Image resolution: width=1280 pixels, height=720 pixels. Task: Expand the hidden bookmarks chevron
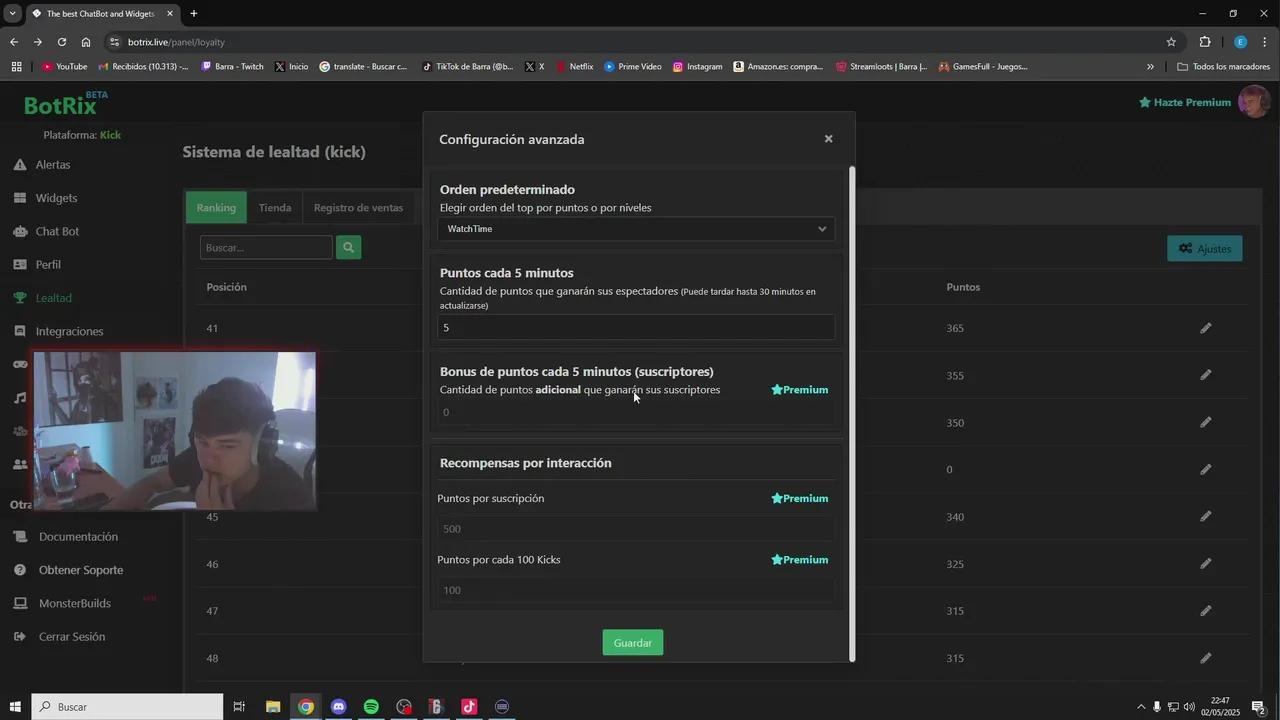[1150, 67]
